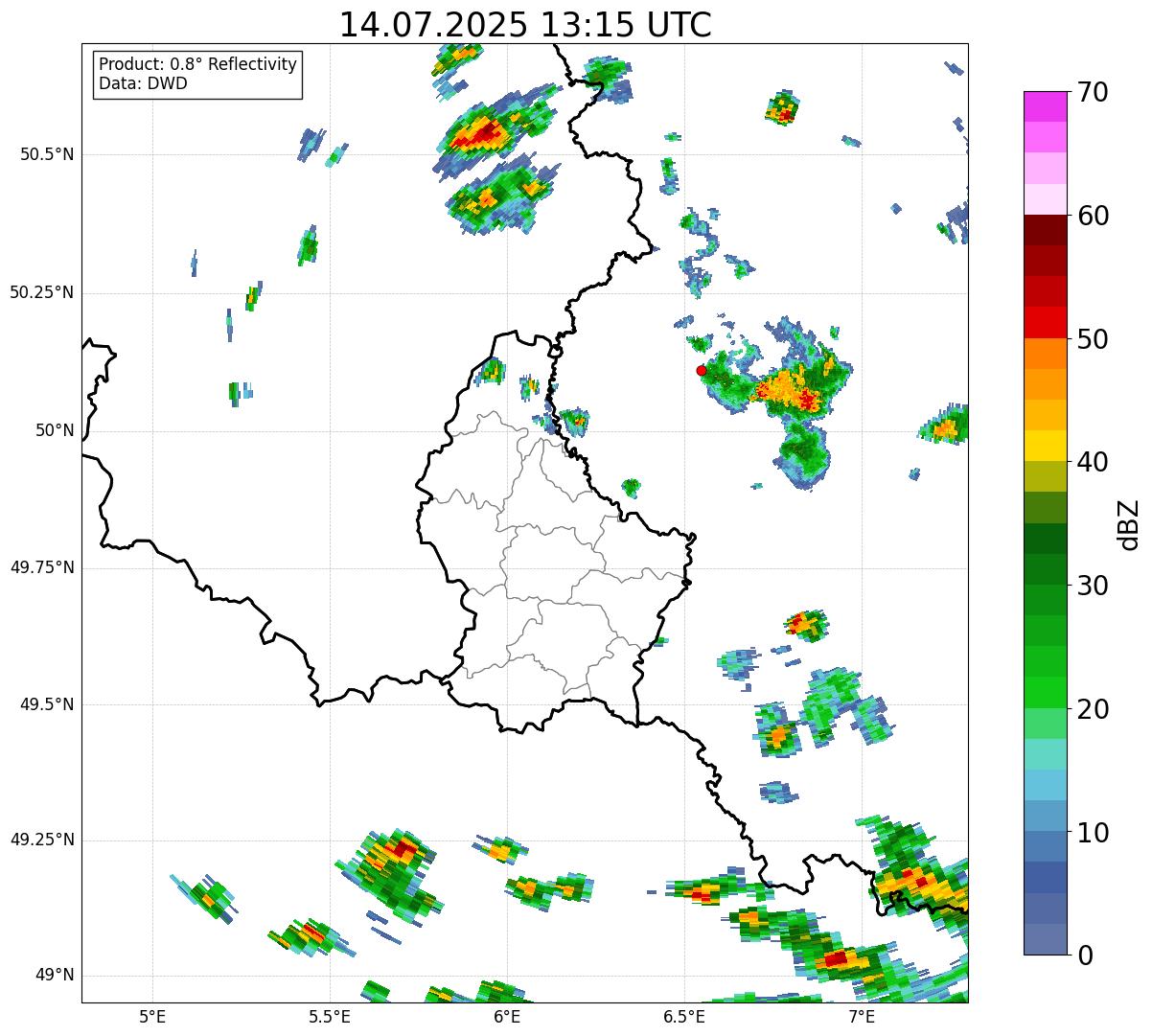Viewport: 1152px width, 1036px height.
Task: Click the 6°E longitude label
Action: pyautogui.click(x=507, y=1016)
